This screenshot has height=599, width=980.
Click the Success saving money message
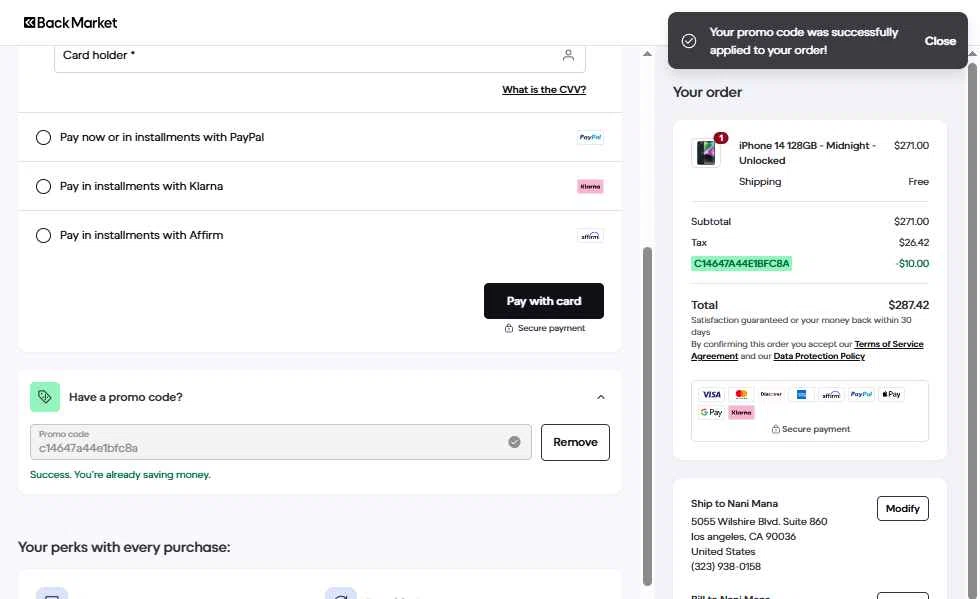point(120,475)
